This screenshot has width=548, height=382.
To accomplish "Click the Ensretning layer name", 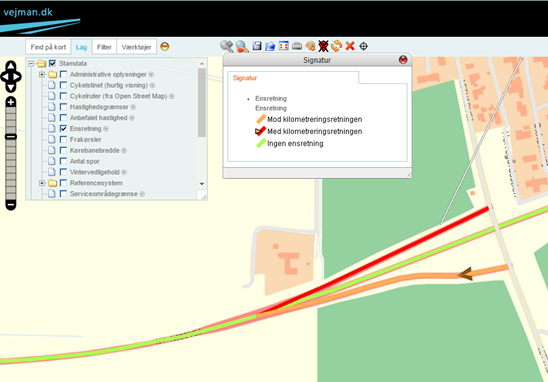I will (86, 129).
